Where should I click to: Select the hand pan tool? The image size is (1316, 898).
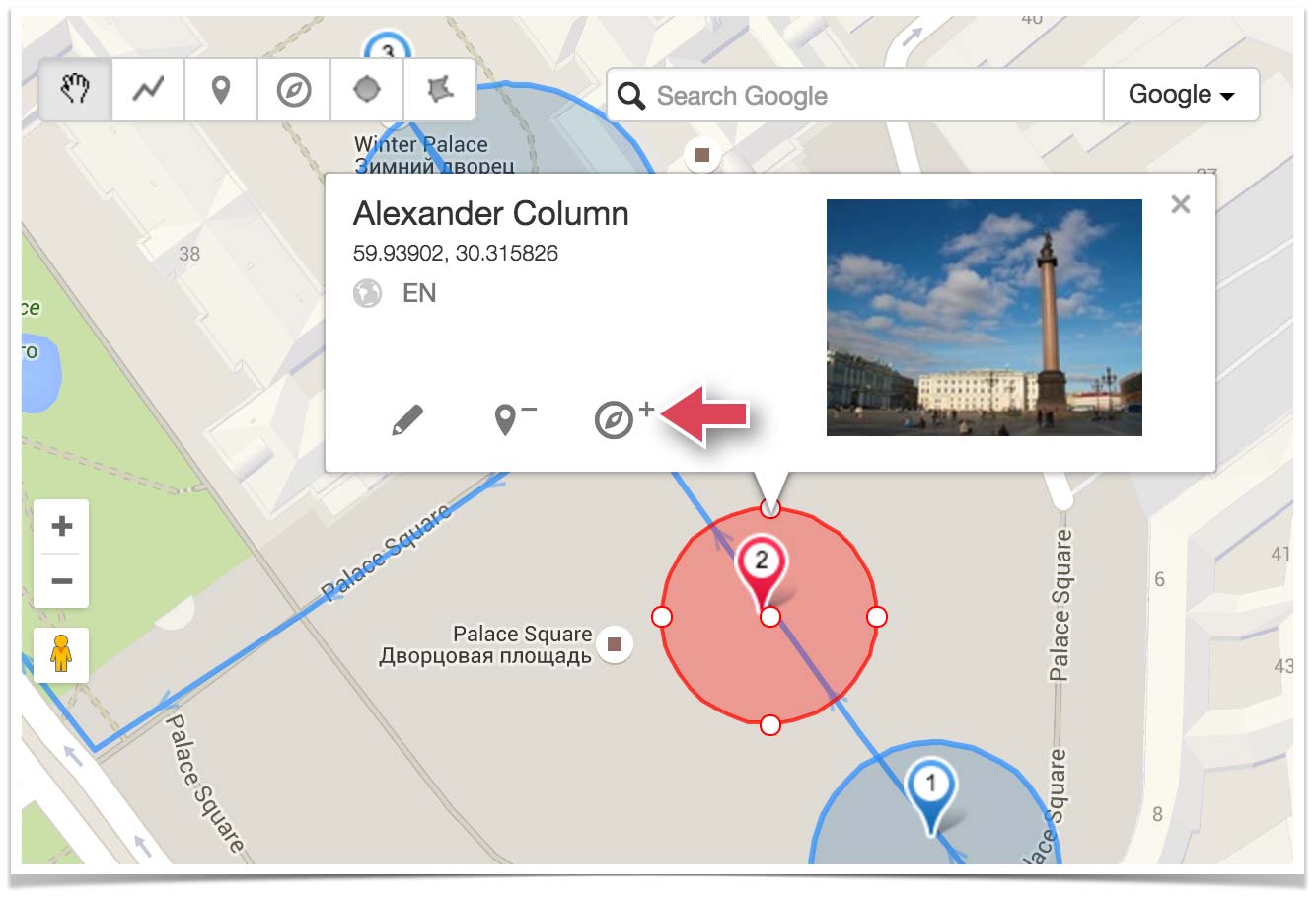(x=75, y=90)
